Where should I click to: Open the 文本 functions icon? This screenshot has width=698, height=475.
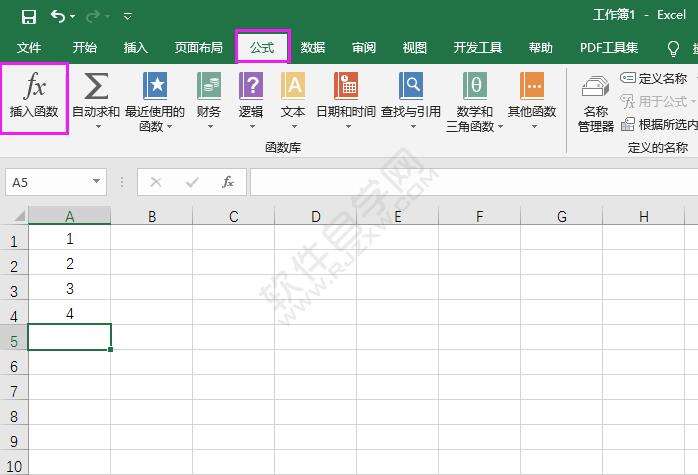point(293,86)
